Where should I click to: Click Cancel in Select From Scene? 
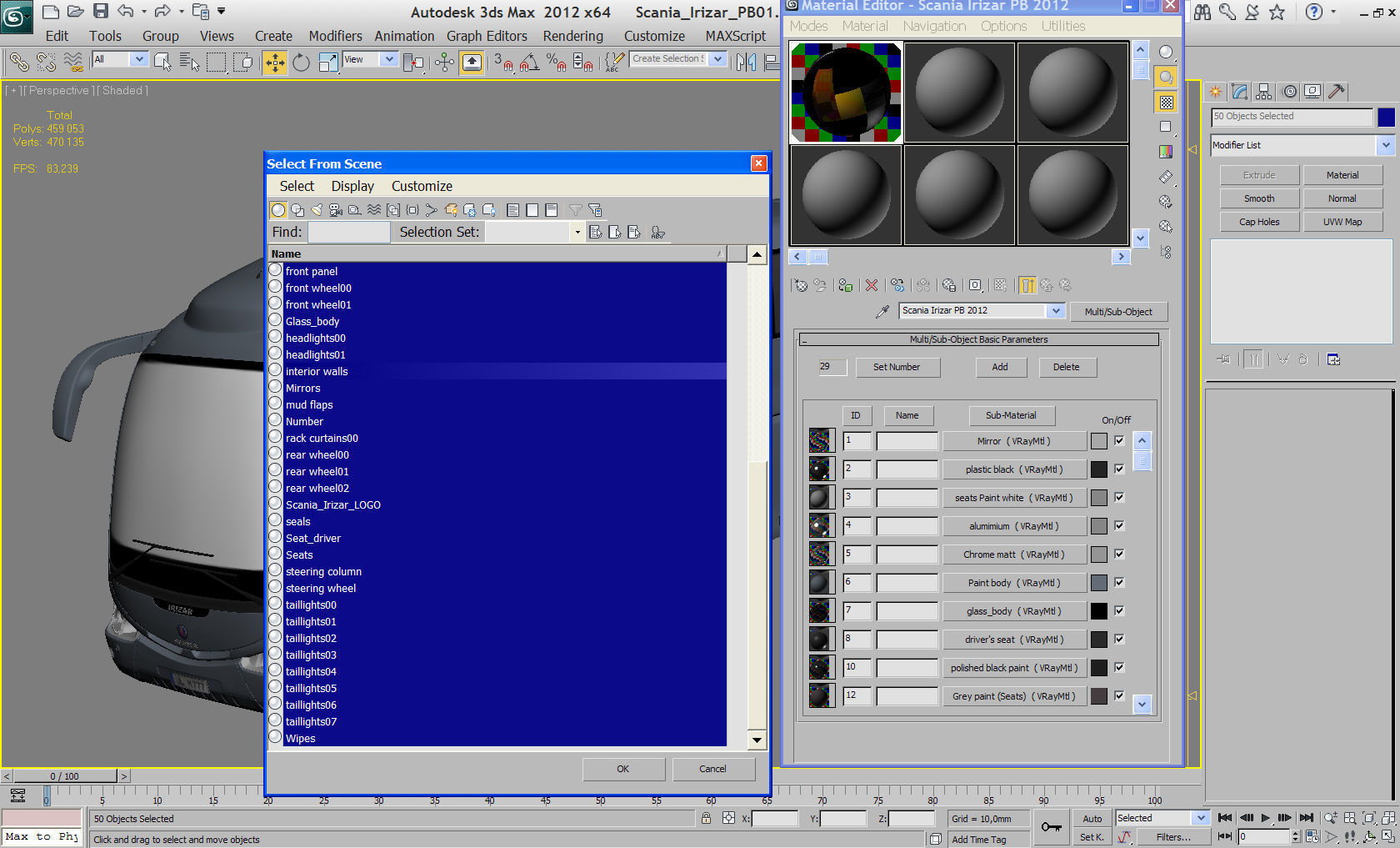[x=712, y=769]
